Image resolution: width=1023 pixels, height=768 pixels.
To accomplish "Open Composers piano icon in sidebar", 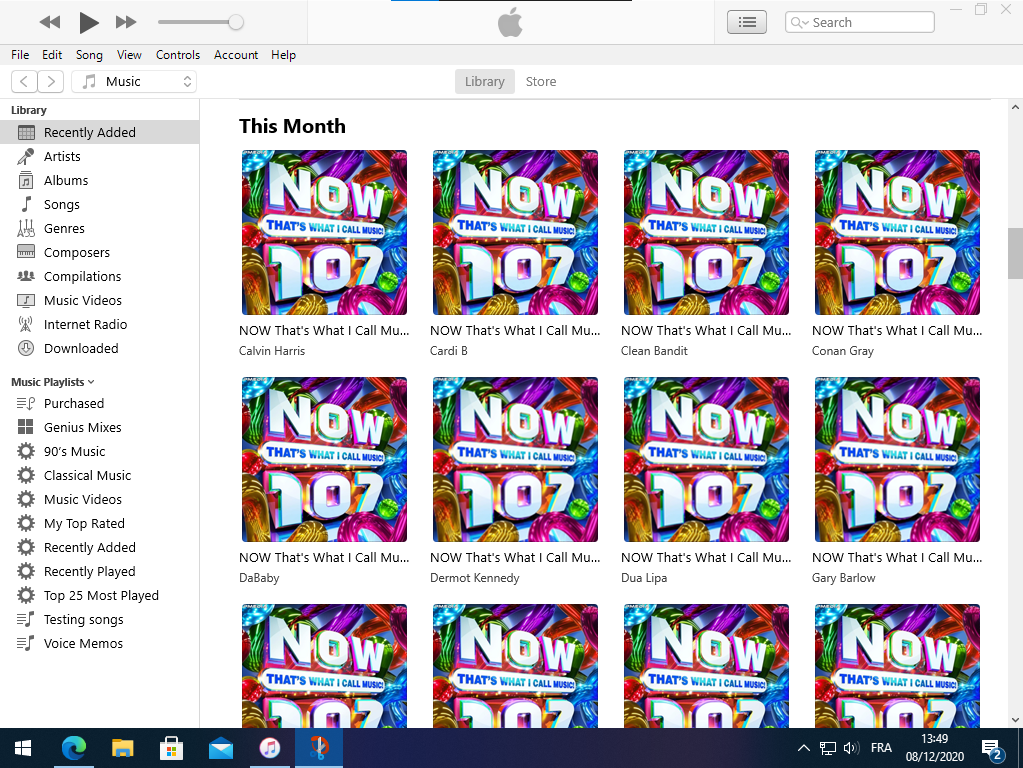I will click(x=26, y=252).
